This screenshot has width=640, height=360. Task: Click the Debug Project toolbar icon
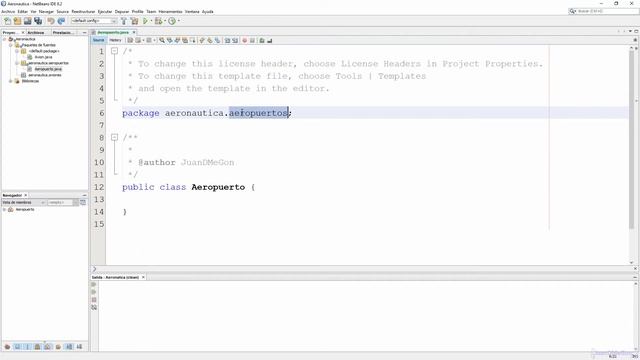158,21
